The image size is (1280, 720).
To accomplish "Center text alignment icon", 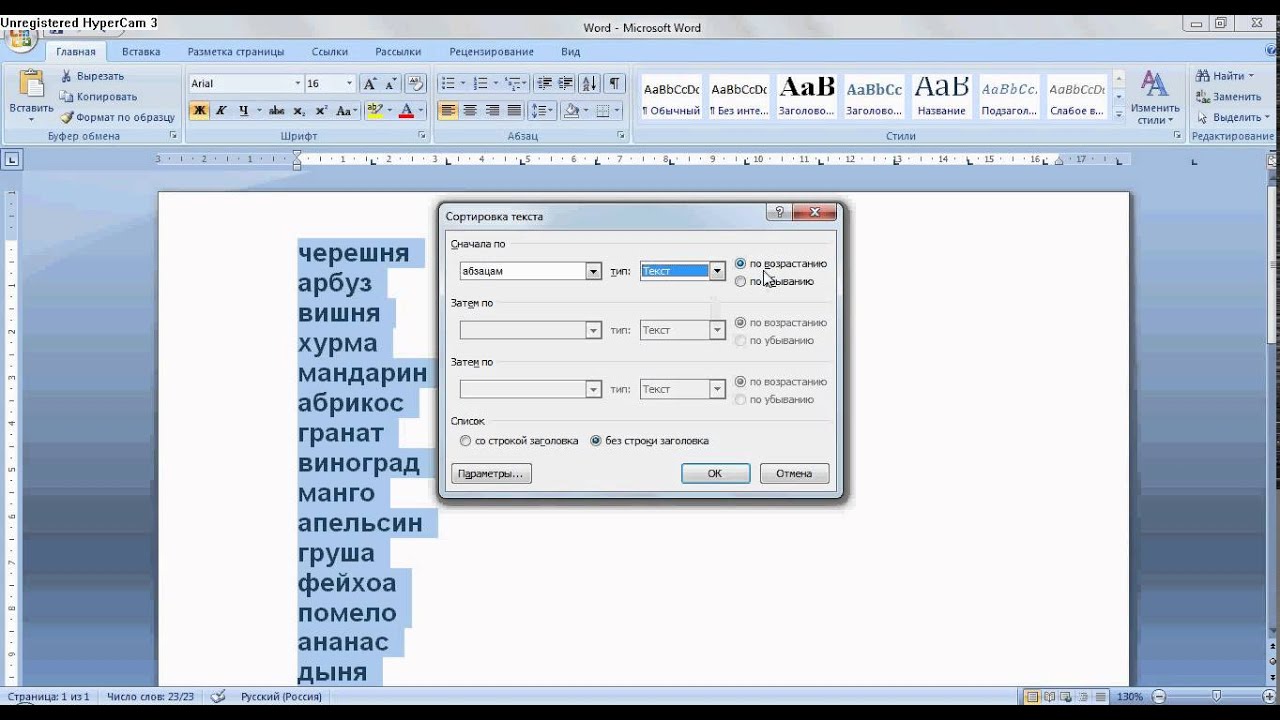I will coord(470,111).
